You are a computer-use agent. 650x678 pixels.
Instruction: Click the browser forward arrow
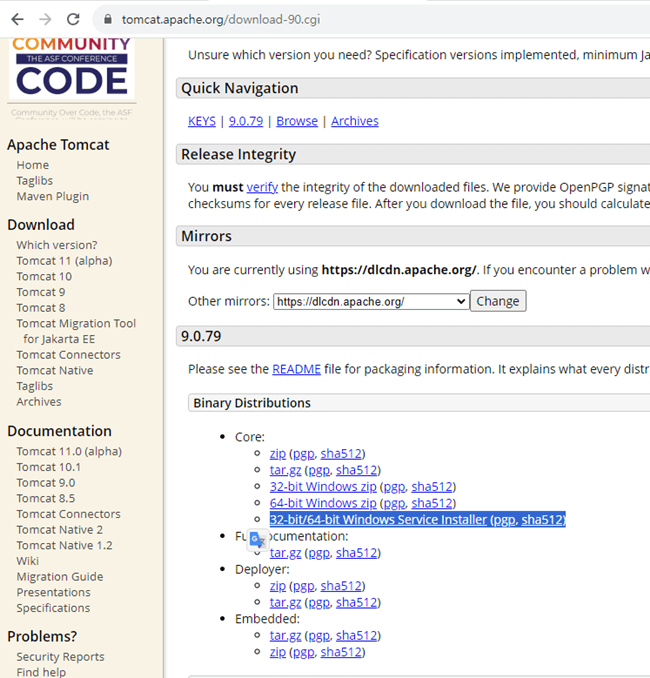pos(45,19)
